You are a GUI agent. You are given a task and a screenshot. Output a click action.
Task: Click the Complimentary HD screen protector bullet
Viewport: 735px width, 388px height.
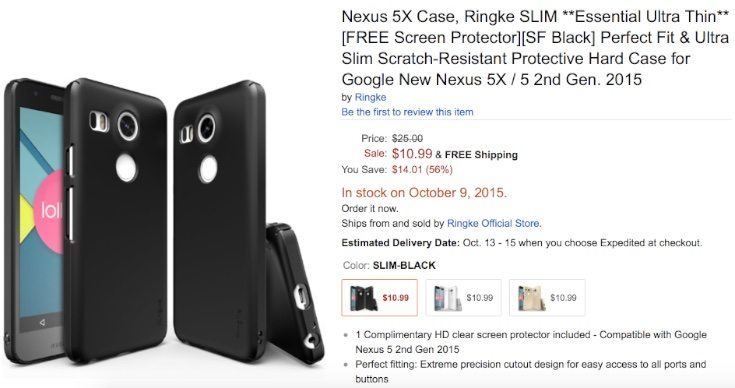click(x=531, y=342)
